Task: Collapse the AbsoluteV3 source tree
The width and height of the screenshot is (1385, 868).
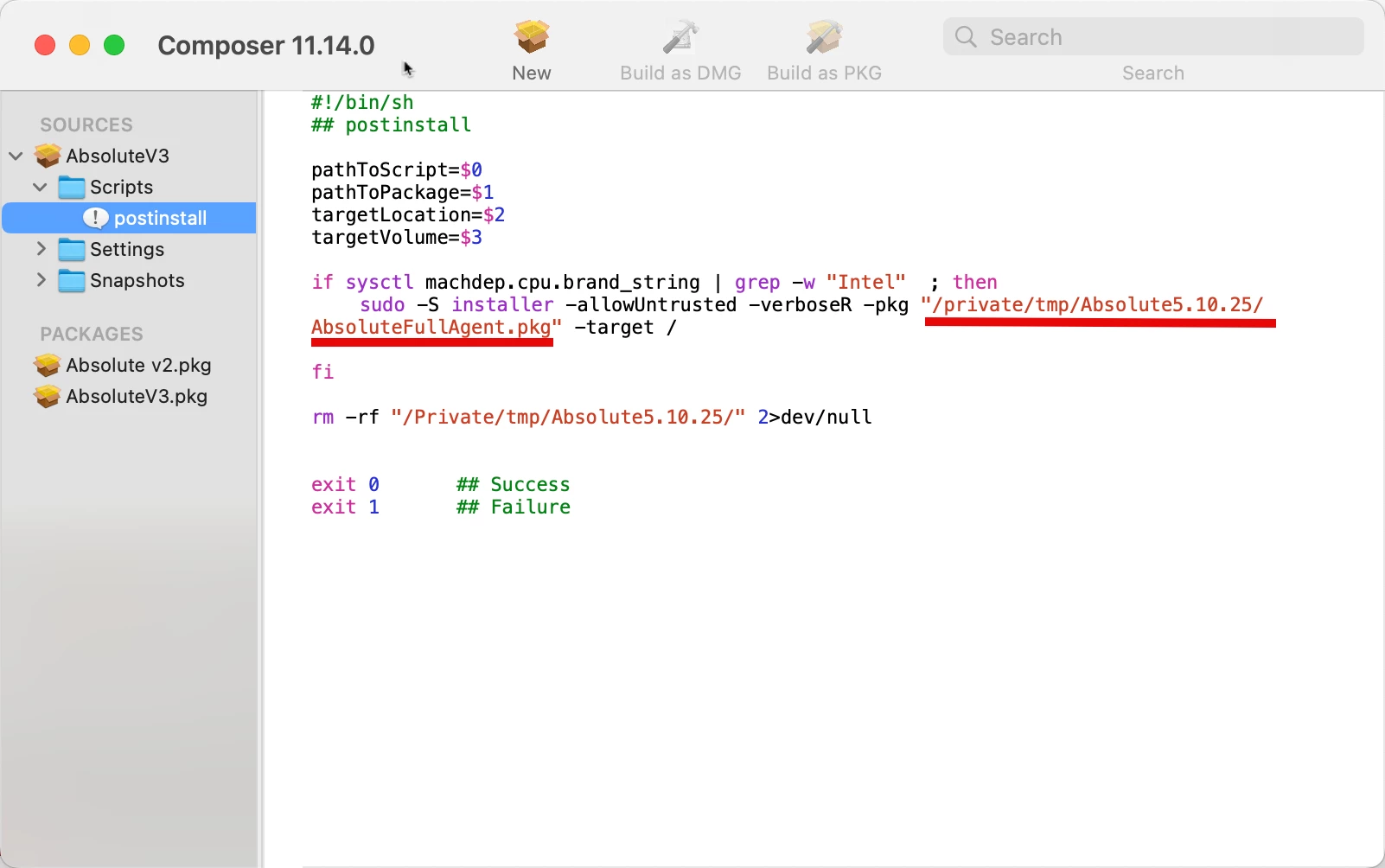Action: [x=16, y=156]
